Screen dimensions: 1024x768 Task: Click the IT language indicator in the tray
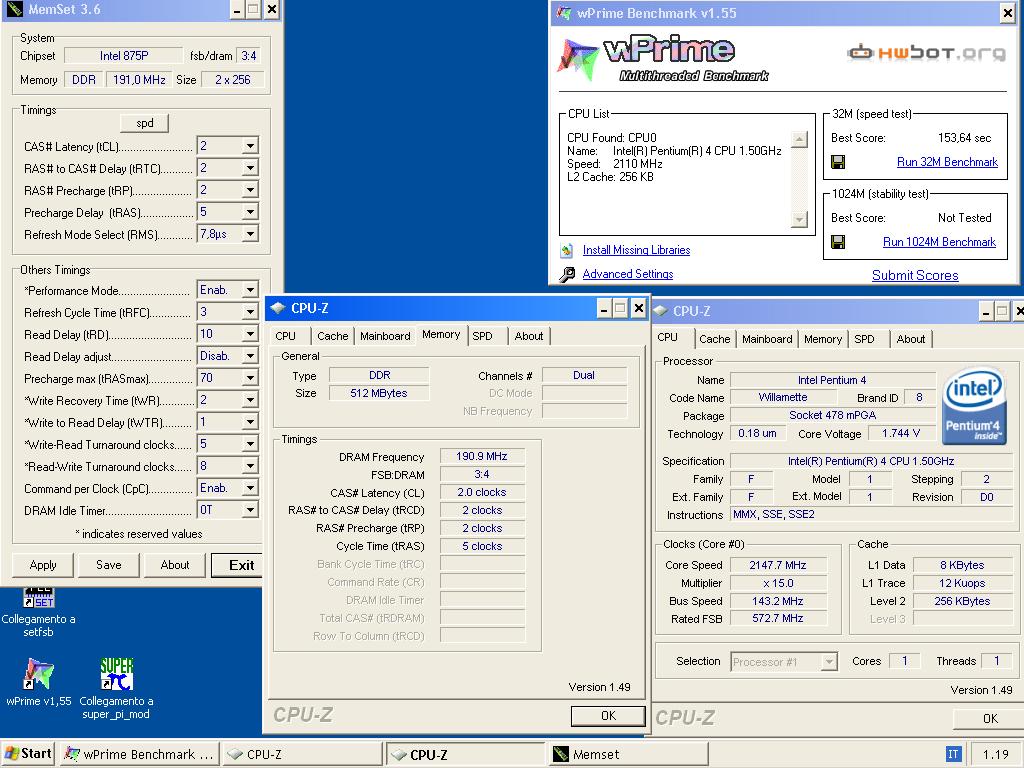[953, 754]
